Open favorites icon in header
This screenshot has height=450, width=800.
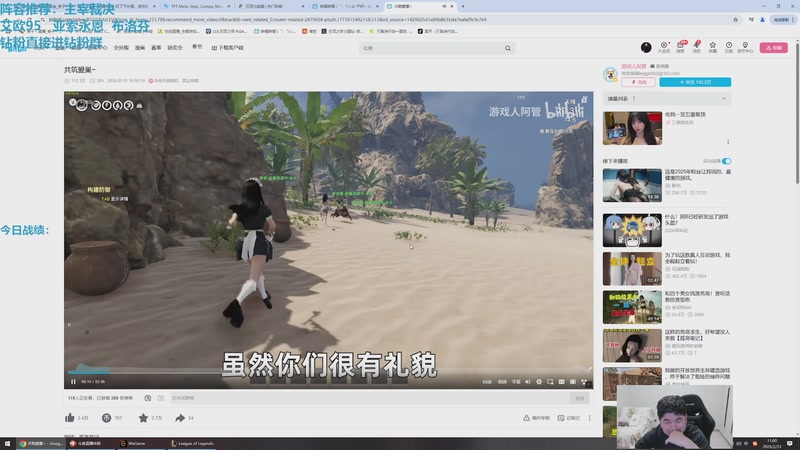coord(713,47)
